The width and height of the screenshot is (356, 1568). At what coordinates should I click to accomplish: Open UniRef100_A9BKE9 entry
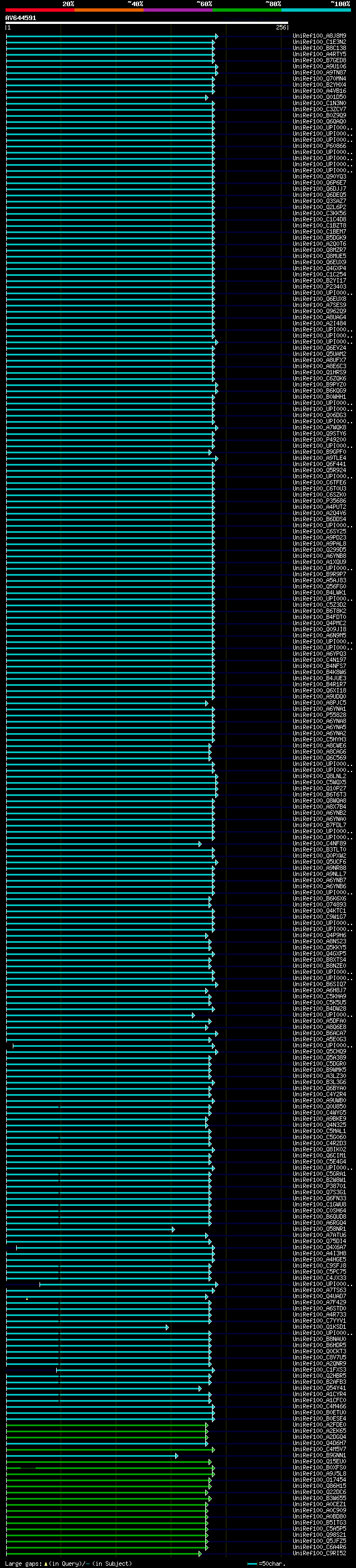point(319,1119)
